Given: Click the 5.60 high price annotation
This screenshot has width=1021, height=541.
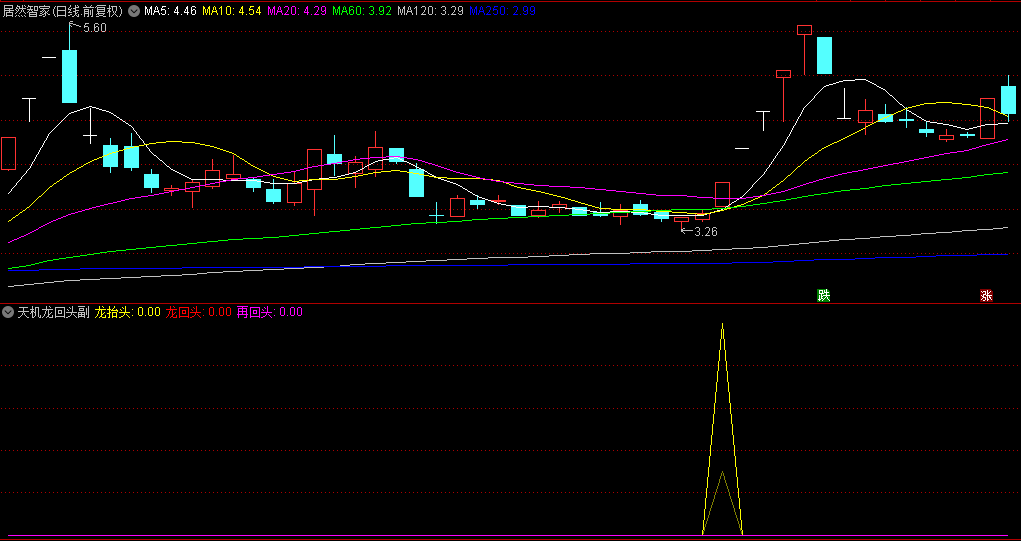Looking at the screenshot, I should pyautogui.click(x=94, y=27).
